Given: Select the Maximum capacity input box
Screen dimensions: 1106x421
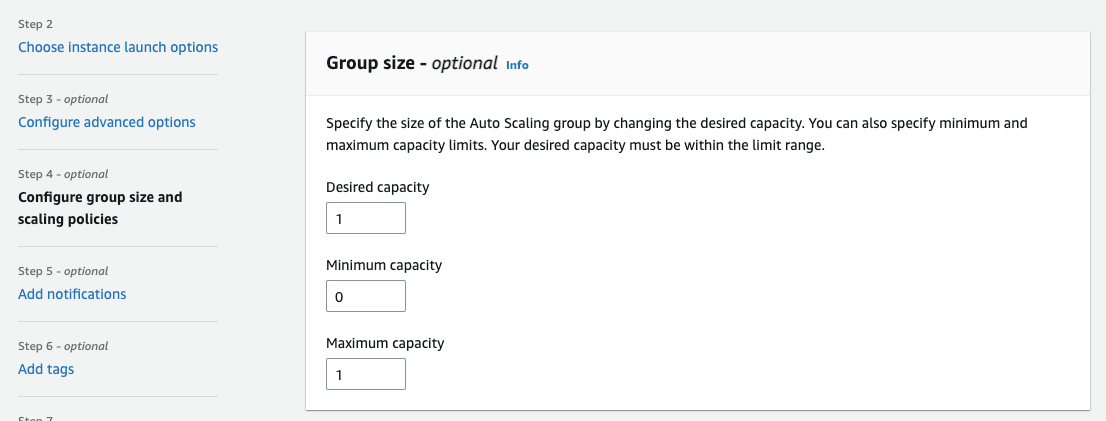Looking at the screenshot, I should (365, 374).
